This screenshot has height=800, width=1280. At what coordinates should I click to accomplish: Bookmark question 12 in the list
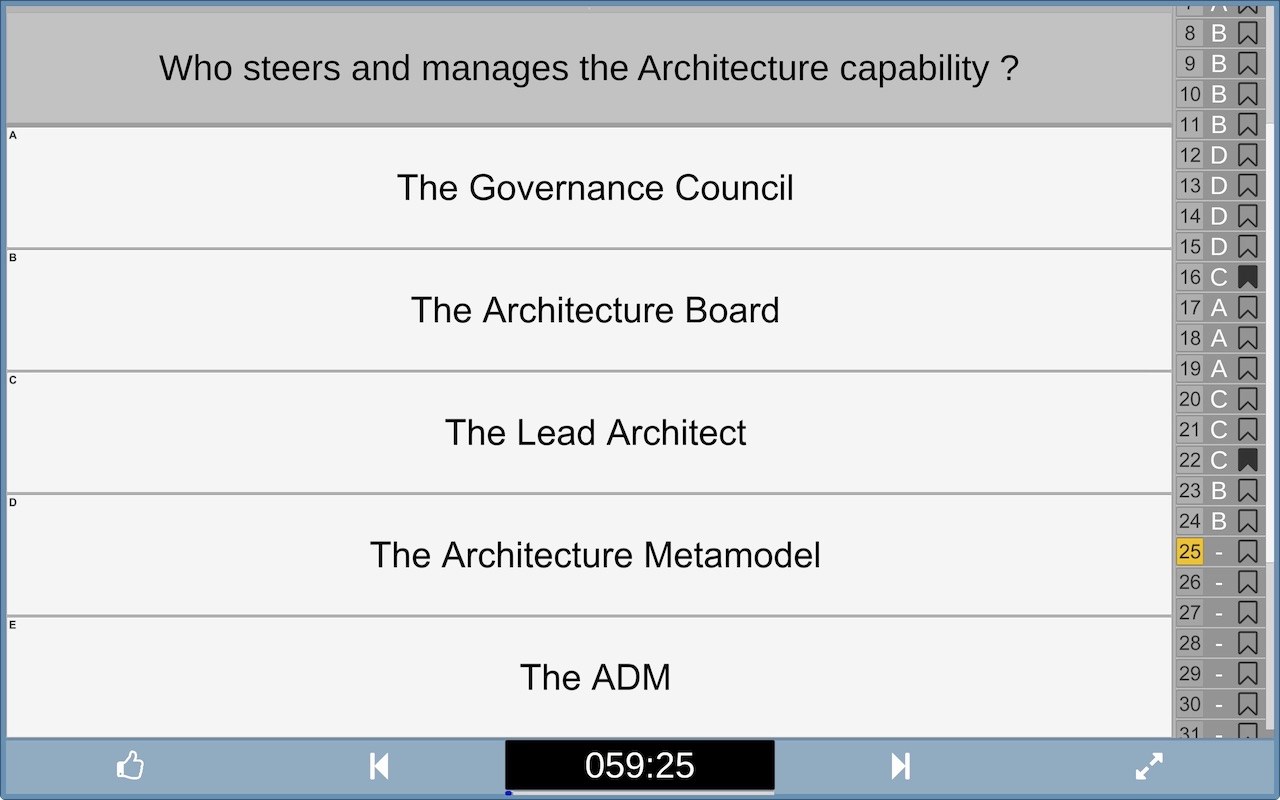click(1247, 155)
